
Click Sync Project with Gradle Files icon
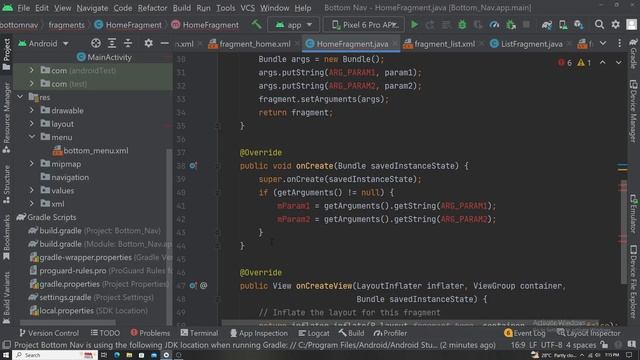[547, 25]
